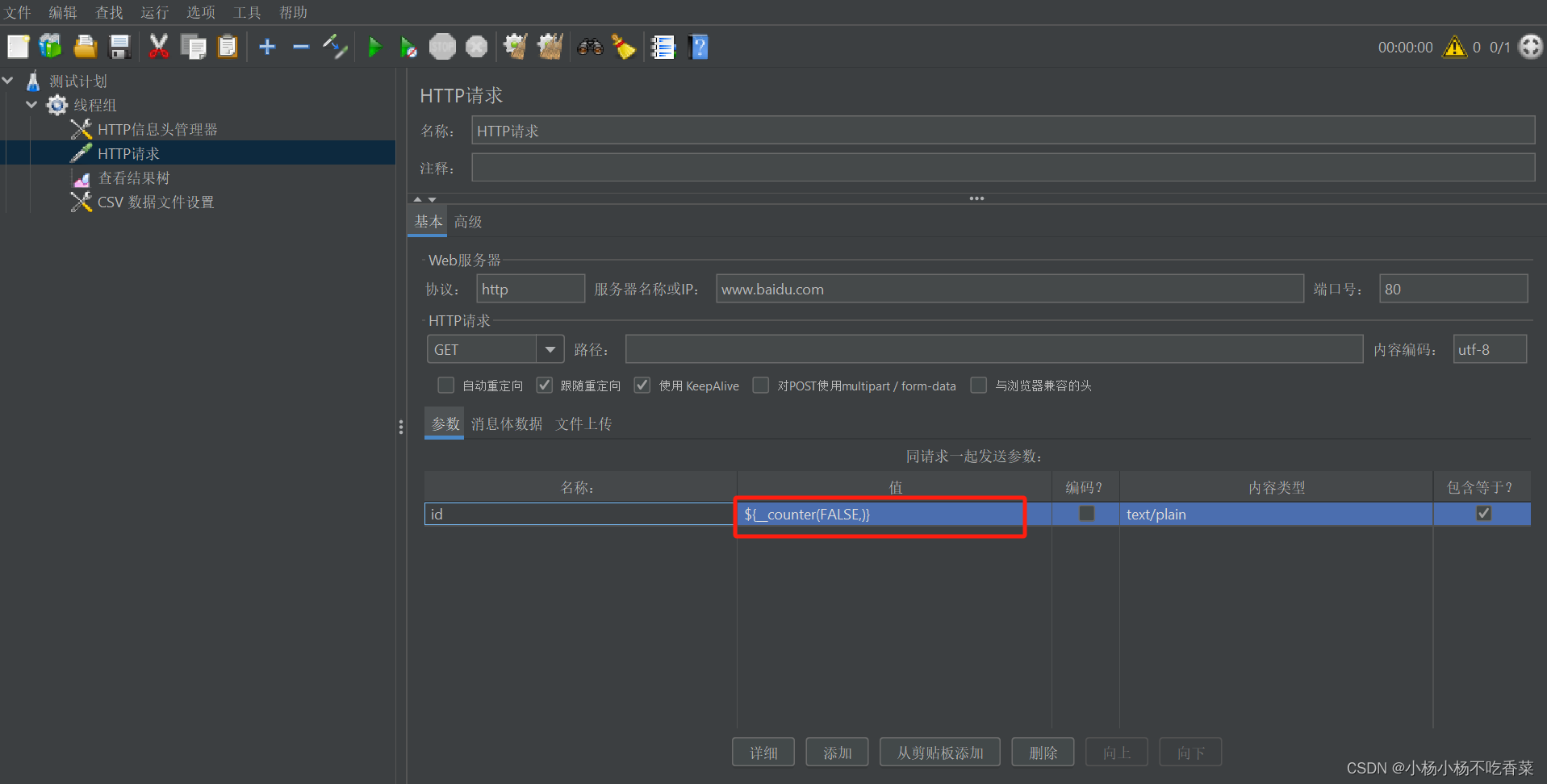Toggle 包含等于 checkbox for id row
This screenshot has width=1547, height=784.
pos(1483,513)
